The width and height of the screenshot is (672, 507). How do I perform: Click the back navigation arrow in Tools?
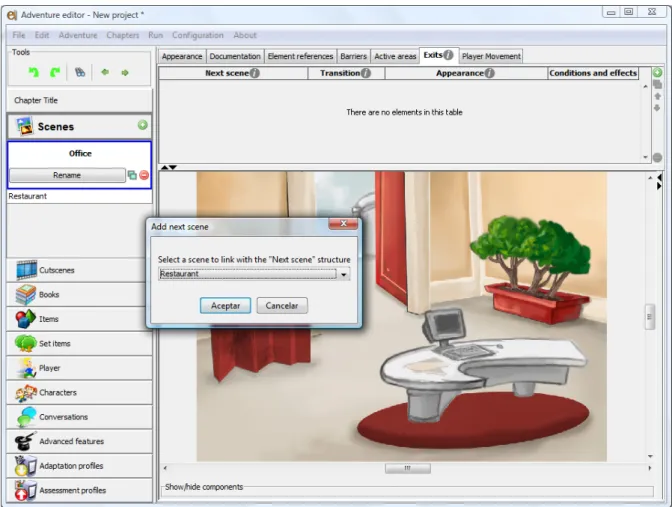[105, 72]
